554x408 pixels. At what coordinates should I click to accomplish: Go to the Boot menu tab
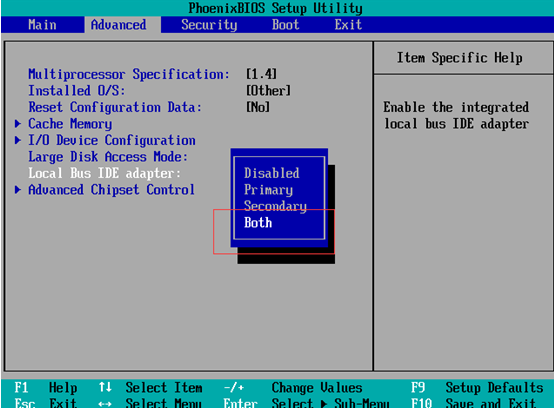pos(285,25)
